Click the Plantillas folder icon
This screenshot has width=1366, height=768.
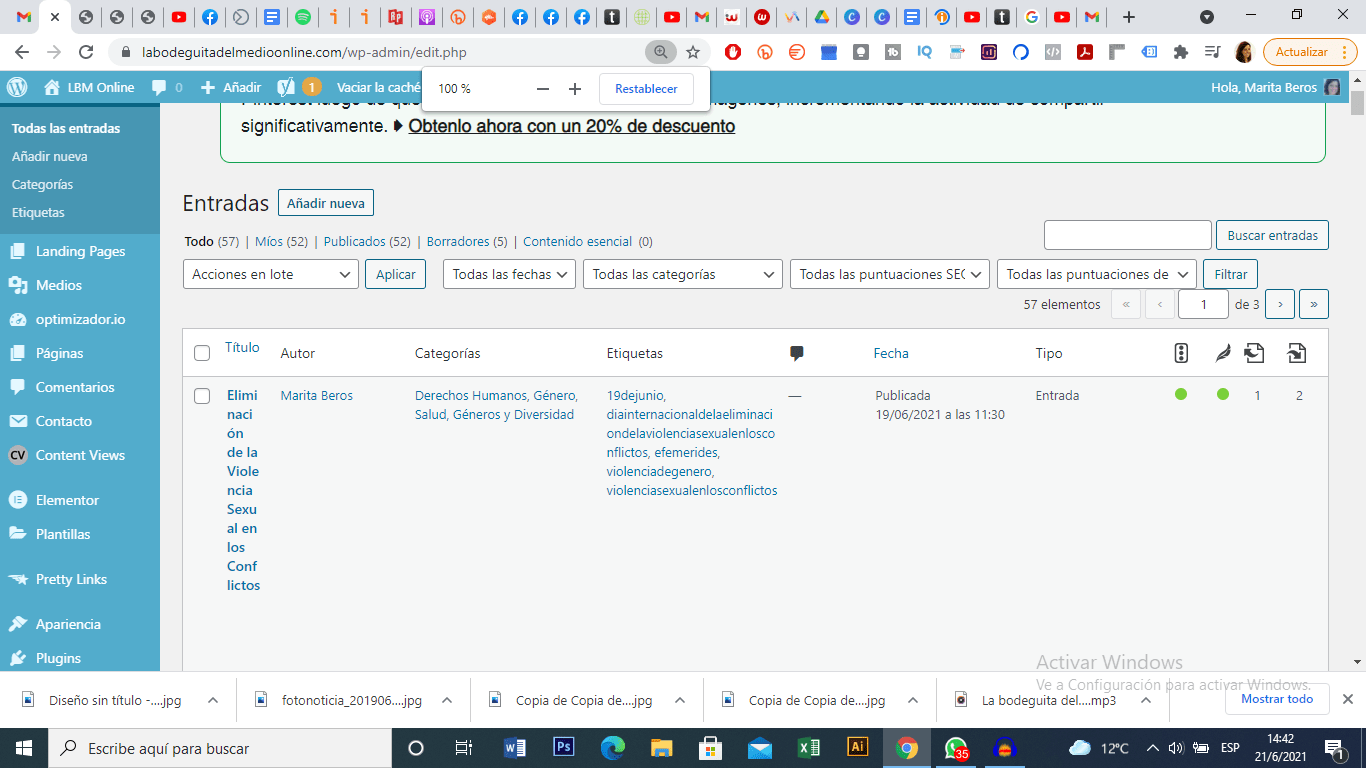(17, 534)
